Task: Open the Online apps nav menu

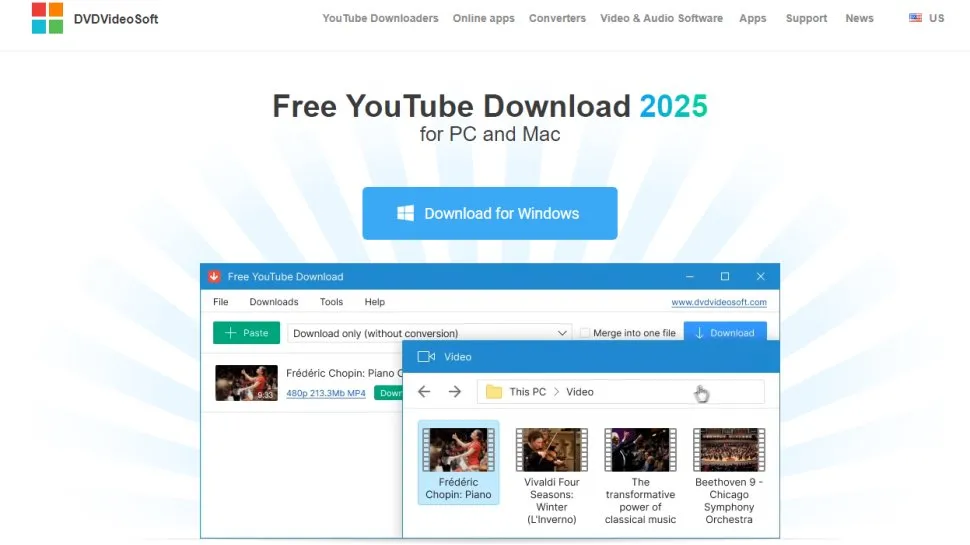Action: (483, 19)
